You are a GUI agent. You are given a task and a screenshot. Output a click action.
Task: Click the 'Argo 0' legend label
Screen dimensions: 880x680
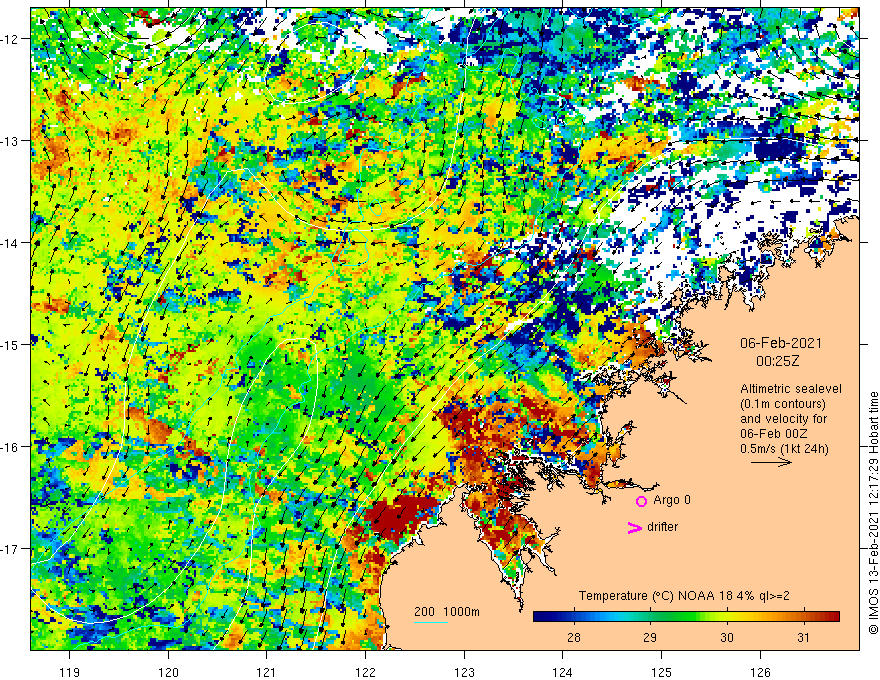672,500
